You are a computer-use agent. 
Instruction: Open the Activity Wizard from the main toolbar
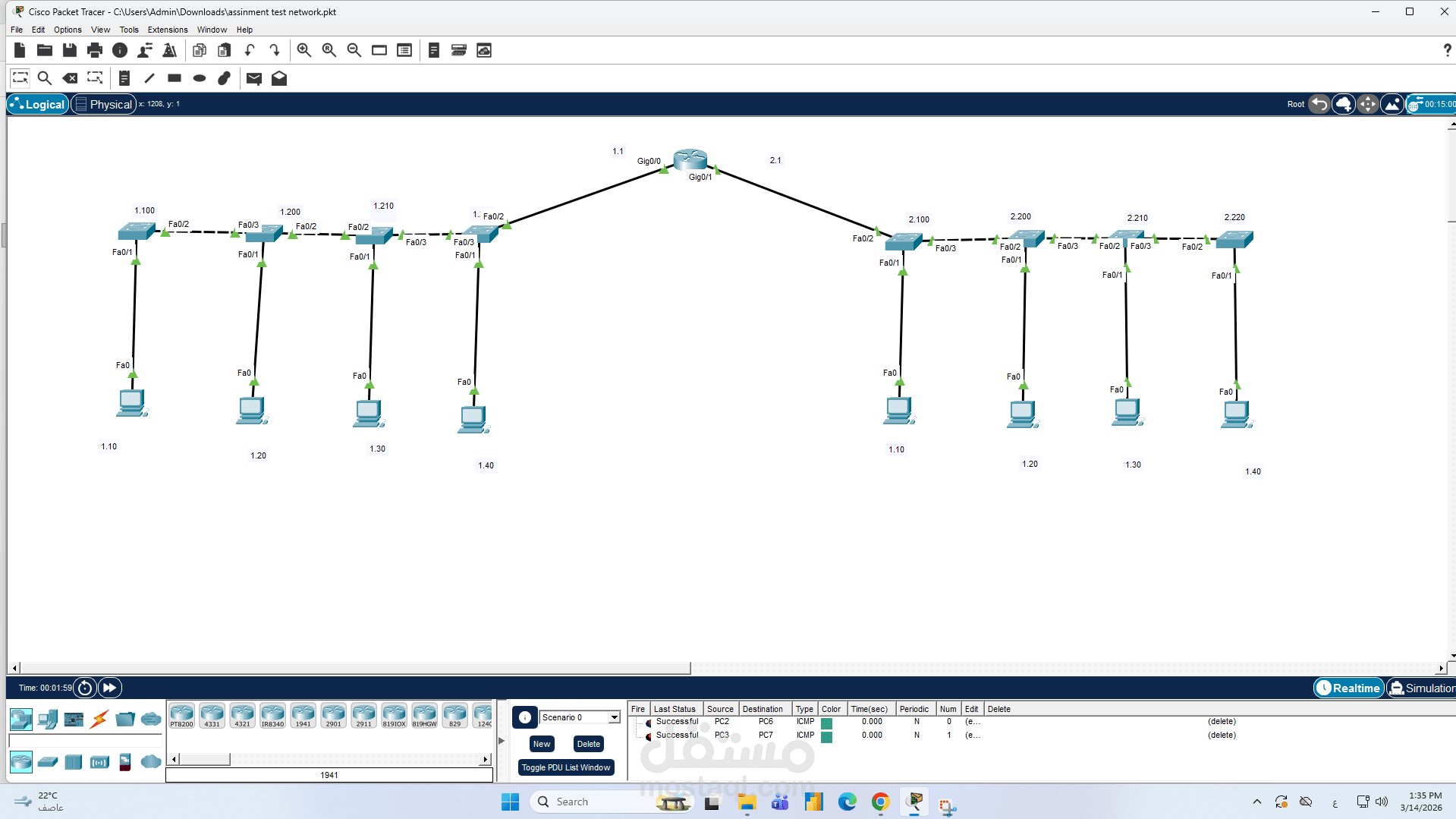pos(169,50)
